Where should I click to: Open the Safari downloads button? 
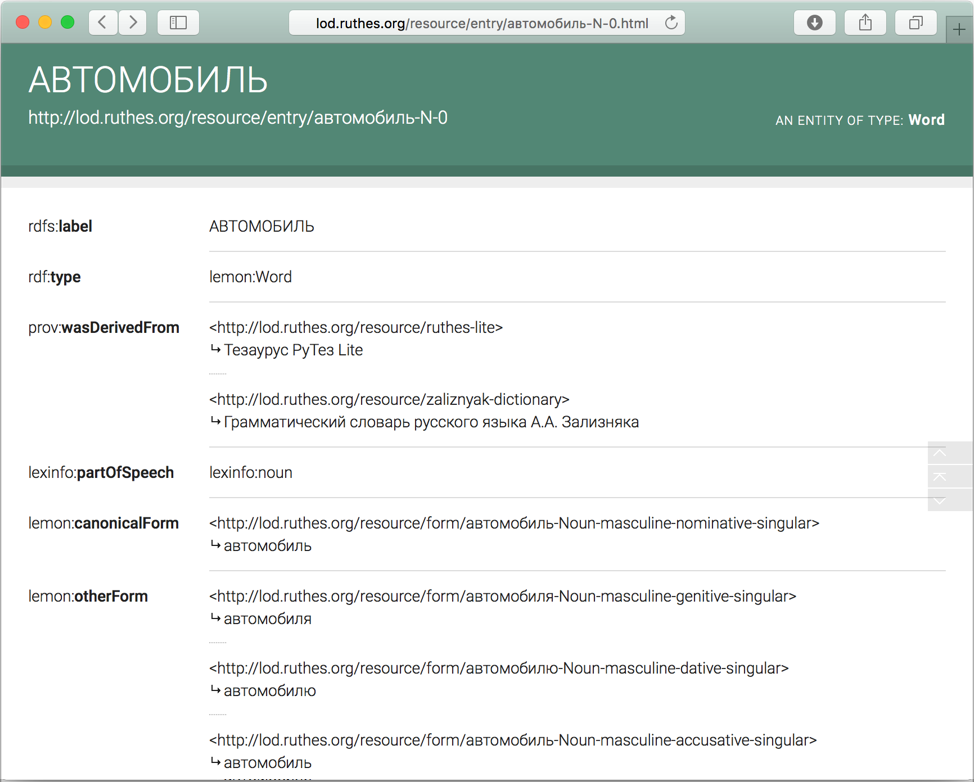[x=814, y=23]
